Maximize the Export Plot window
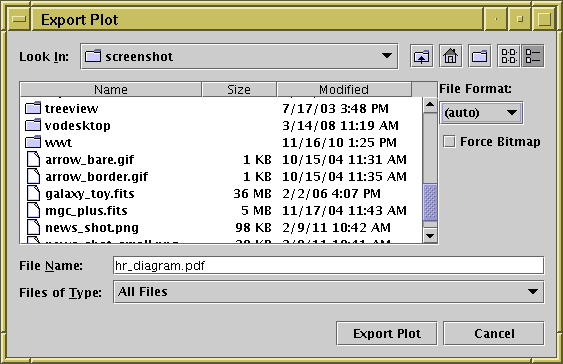563x364 pixels. click(520, 19)
